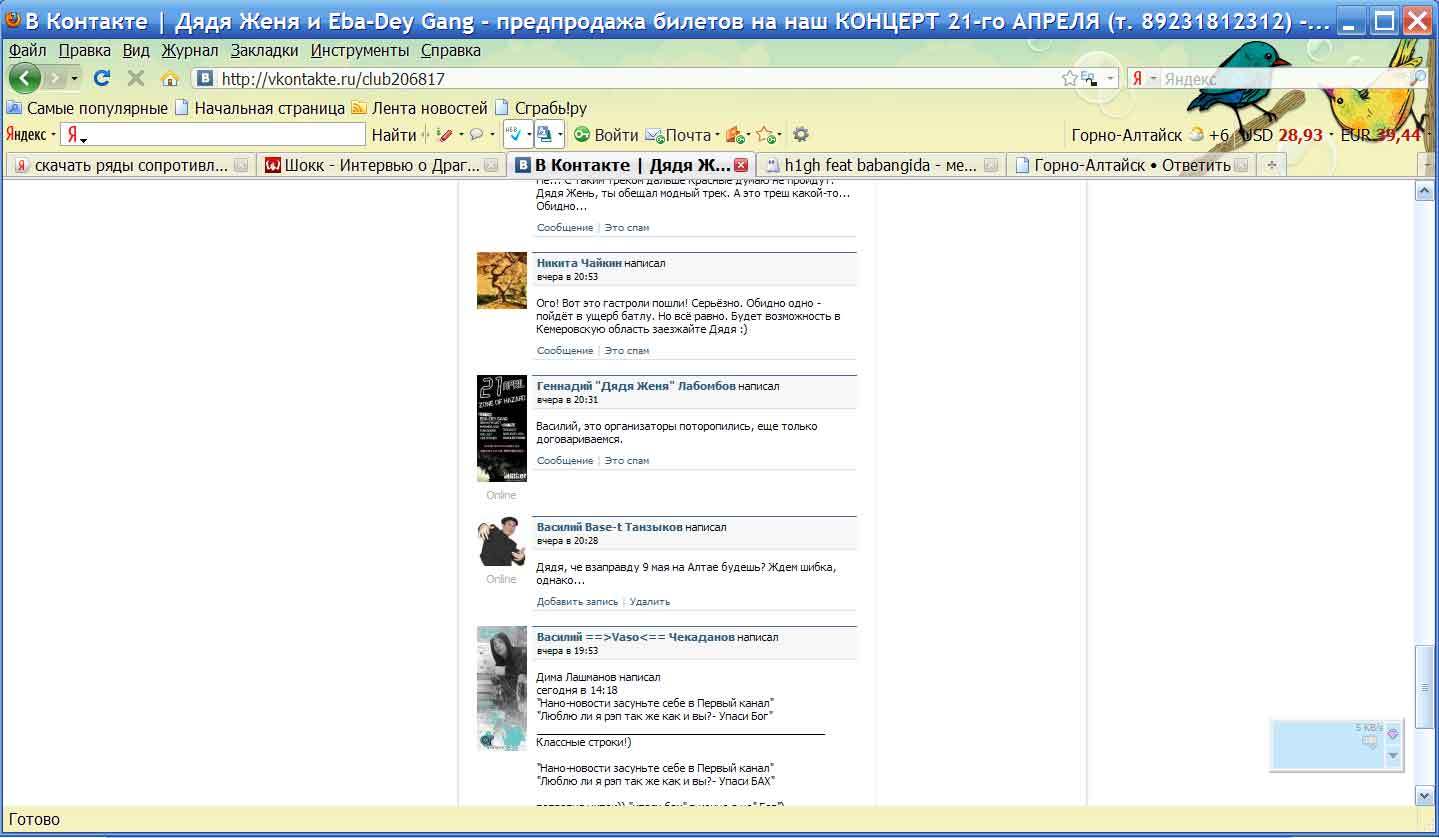Click the Yandex bar search input field
Viewport: 1439px width, 838px height.
213,135
